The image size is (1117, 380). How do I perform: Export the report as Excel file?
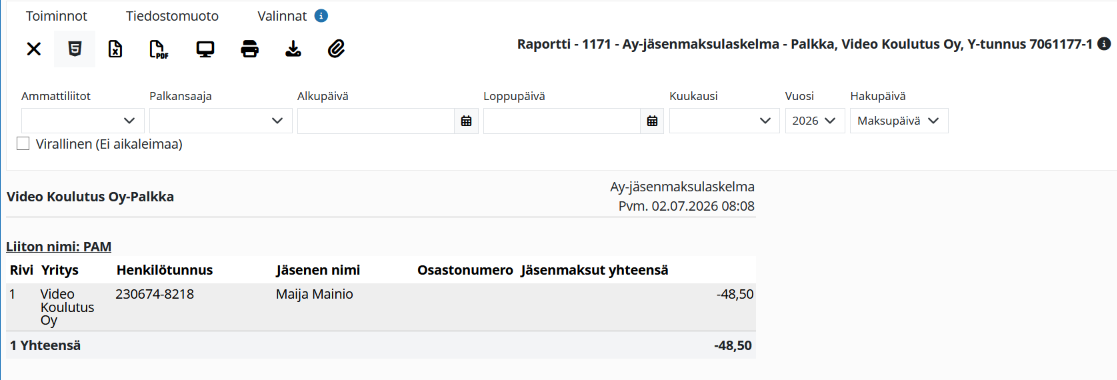point(115,49)
